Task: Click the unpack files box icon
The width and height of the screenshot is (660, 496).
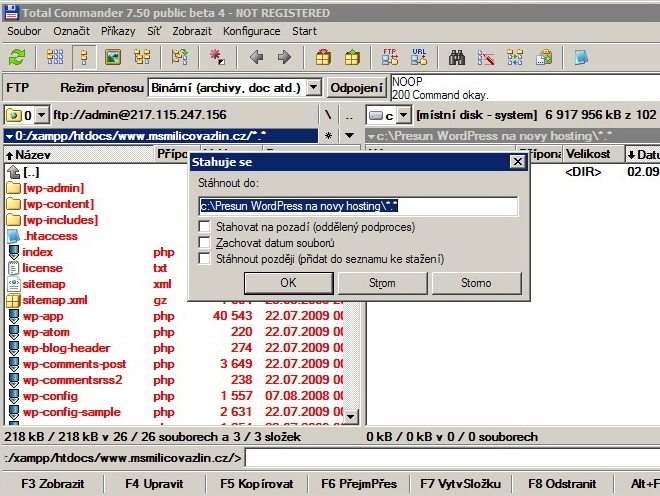Action: click(352, 57)
